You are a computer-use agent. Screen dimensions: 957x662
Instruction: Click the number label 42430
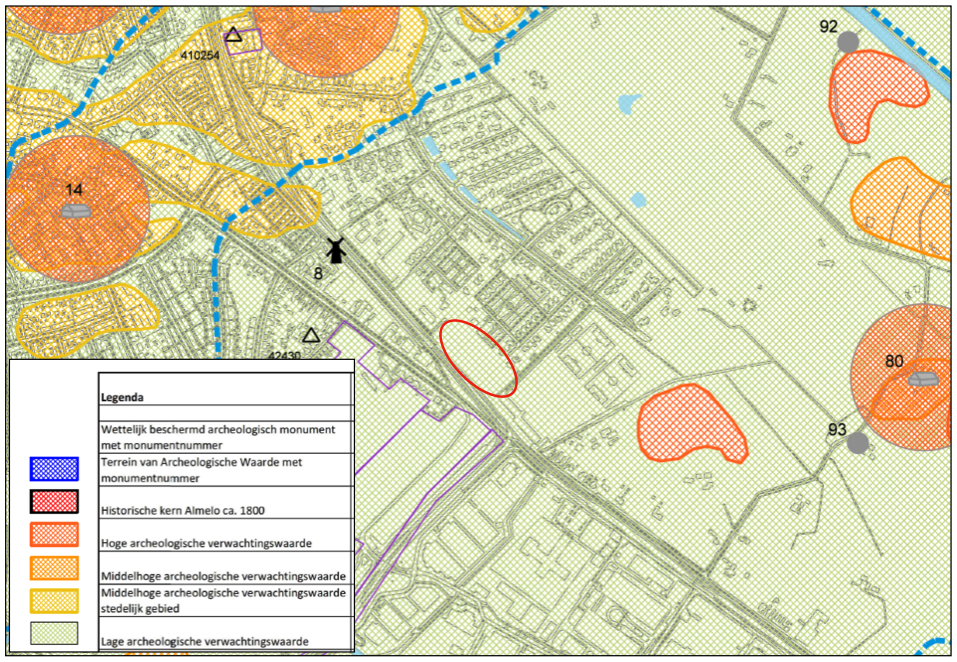point(284,355)
